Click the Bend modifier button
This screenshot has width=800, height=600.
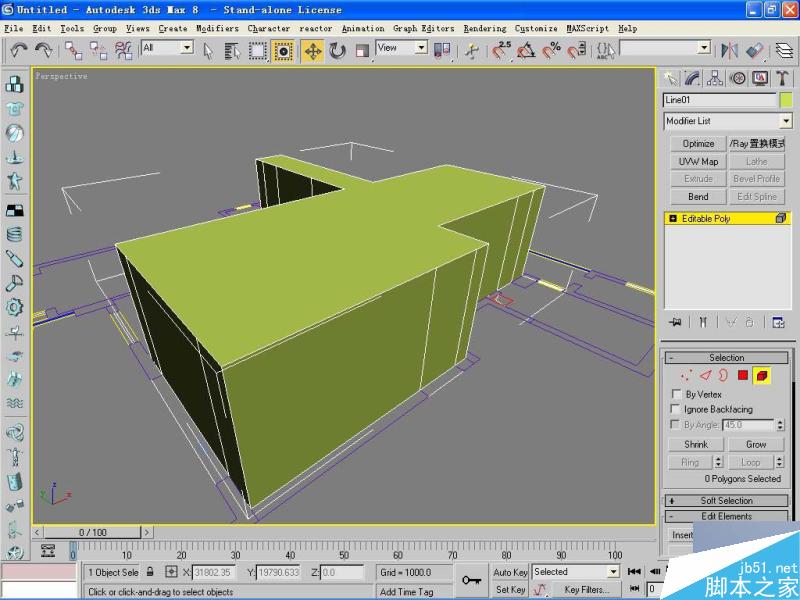tap(697, 196)
